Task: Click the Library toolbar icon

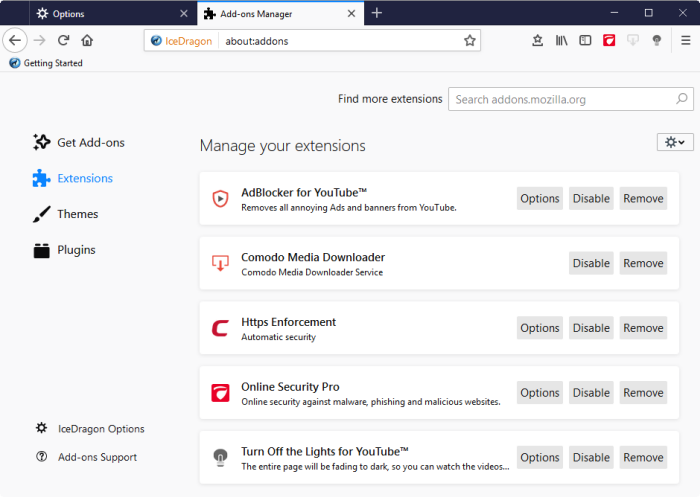Action: [x=562, y=40]
